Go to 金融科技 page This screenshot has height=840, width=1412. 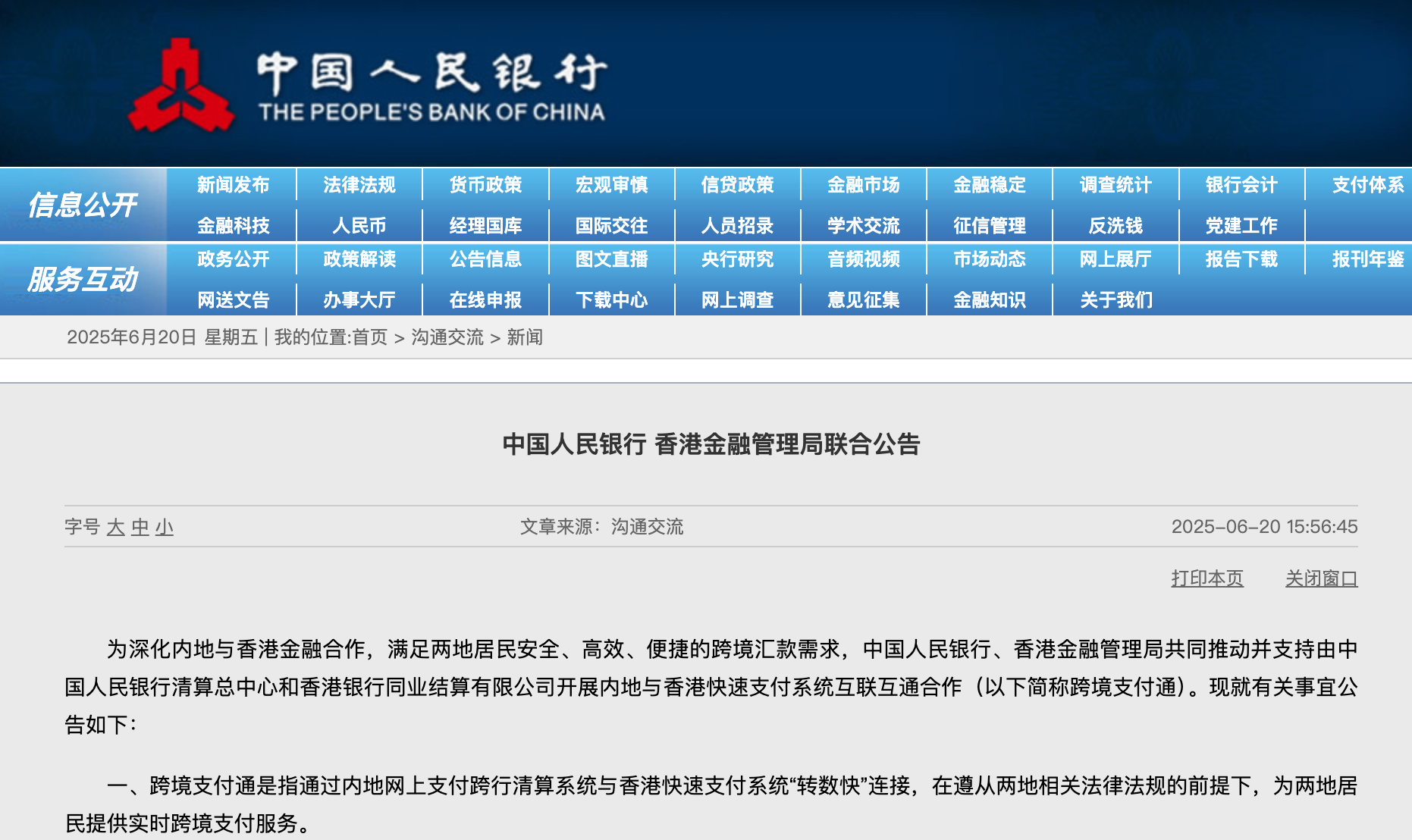pyautogui.click(x=233, y=226)
